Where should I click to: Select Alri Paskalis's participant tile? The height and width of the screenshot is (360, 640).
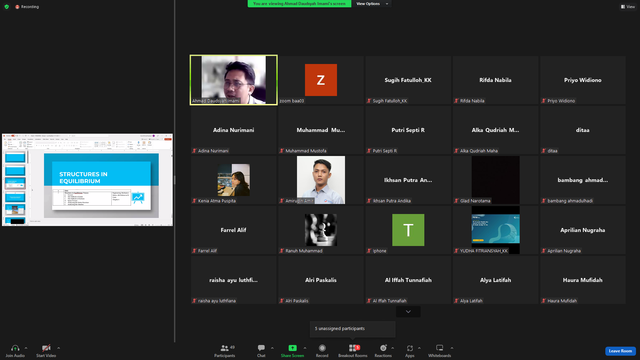point(321,280)
